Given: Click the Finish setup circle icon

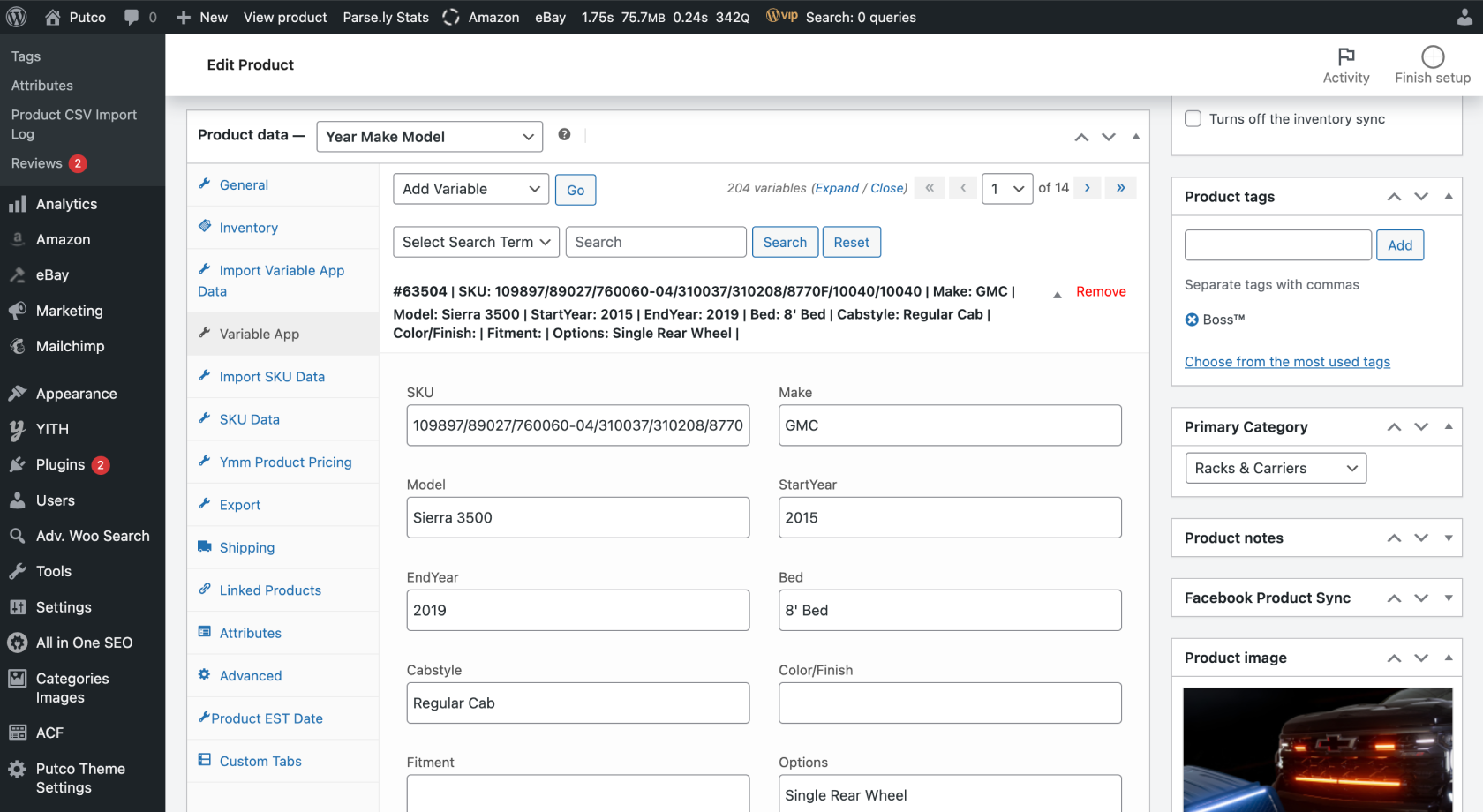Looking at the screenshot, I should pyautogui.click(x=1432, y=57).
